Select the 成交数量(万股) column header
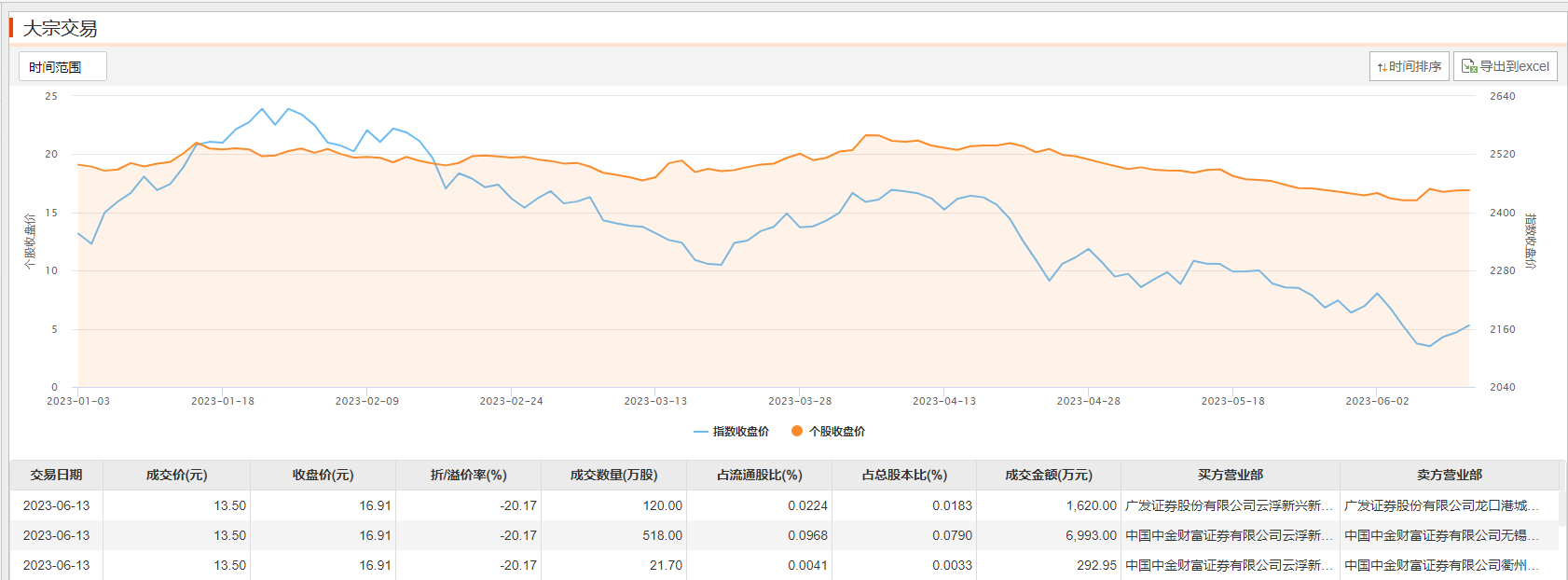The height and width of the screenshot is (580, 1568). tap(613, 476)
